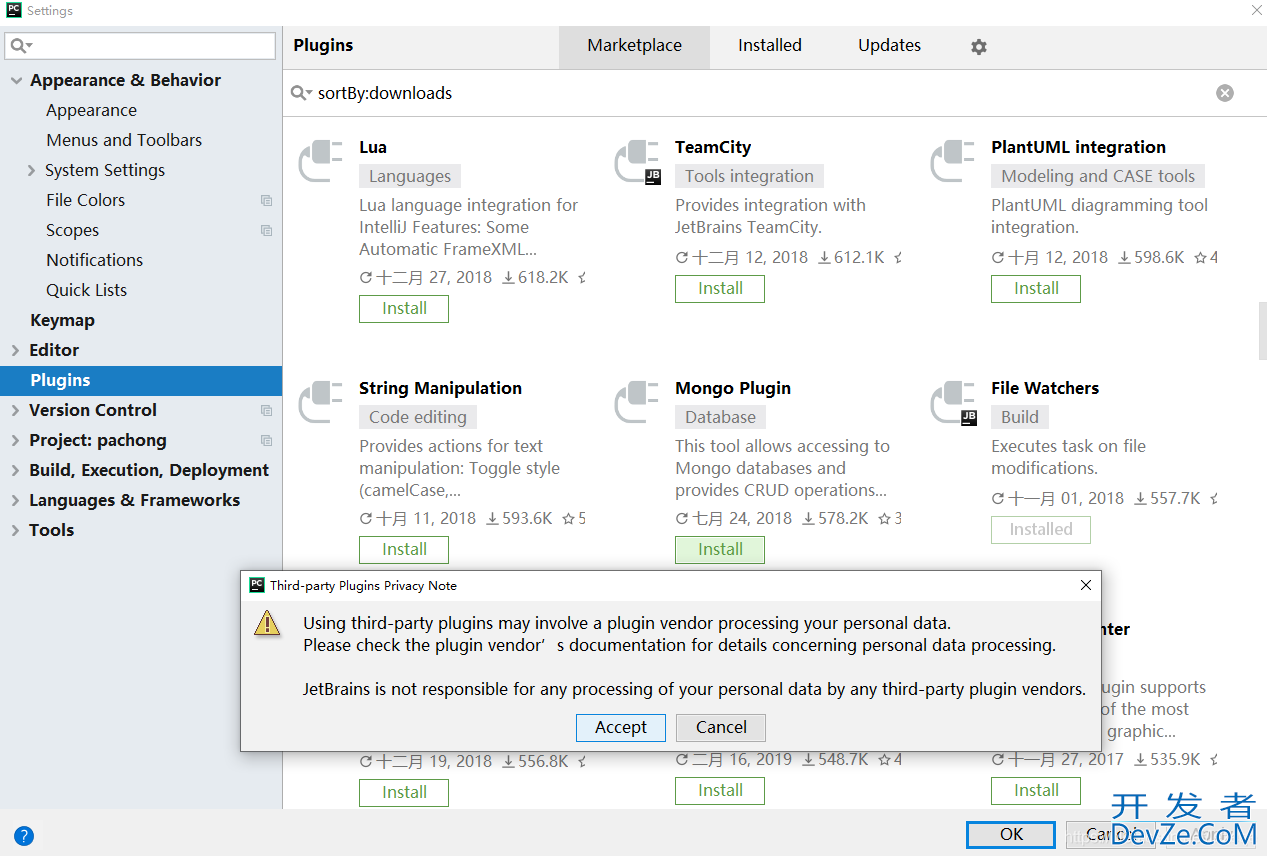
Task: Click the Version Control project-level icon
Action: point(266,410)
